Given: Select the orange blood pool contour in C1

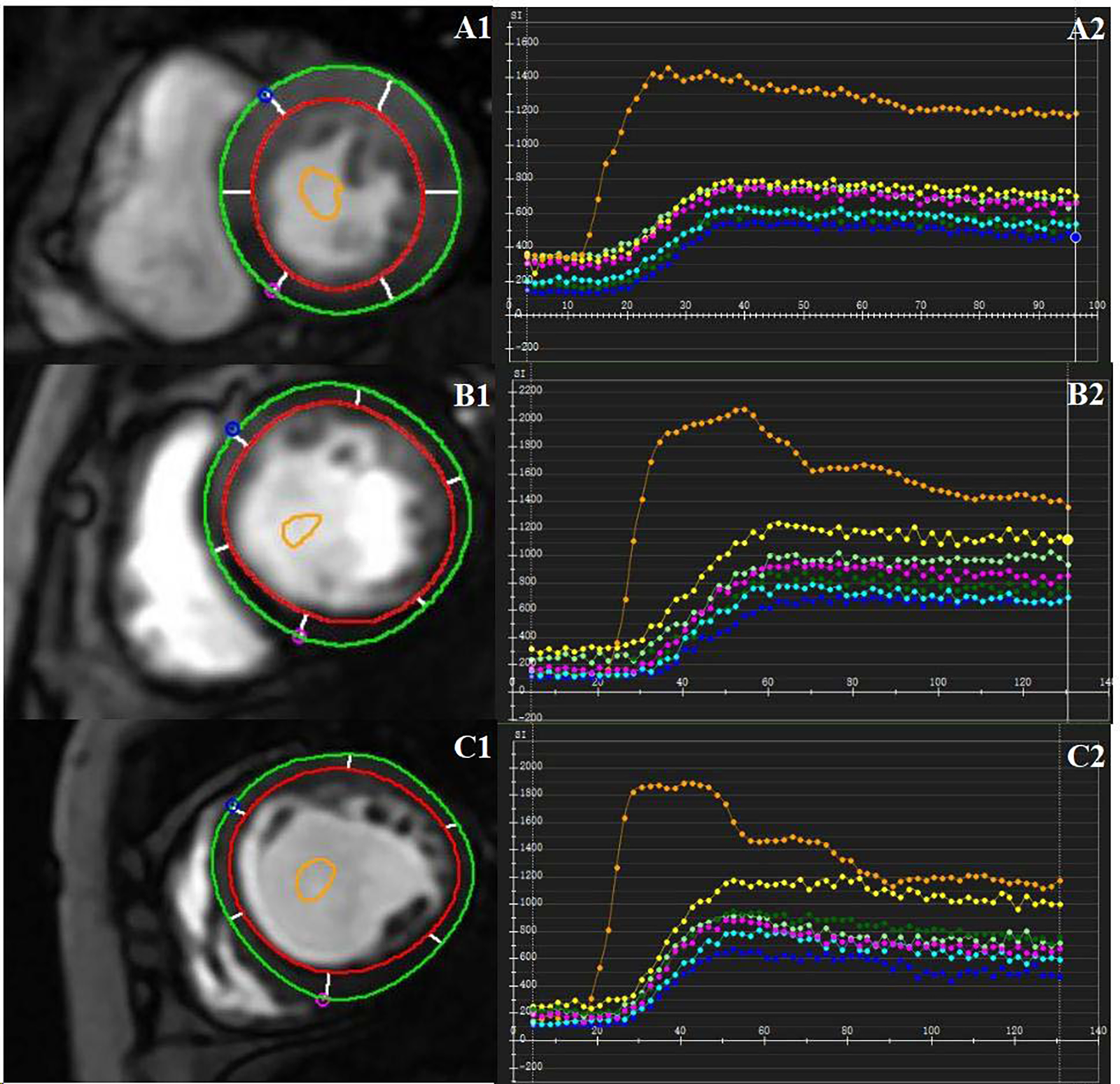Looking at the screenshot, I should 315,879.
